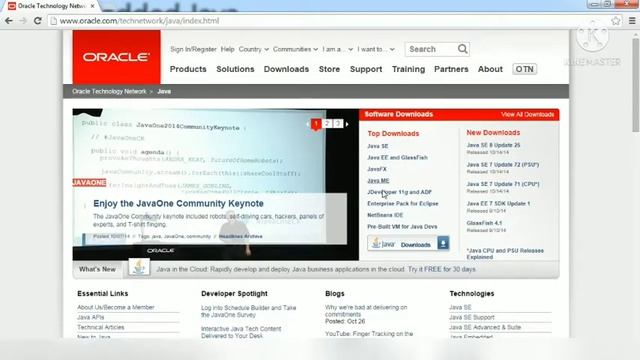This screenshot has height=360, width=640.
Task: Open the Solutions menu
Action: (235, 69)
